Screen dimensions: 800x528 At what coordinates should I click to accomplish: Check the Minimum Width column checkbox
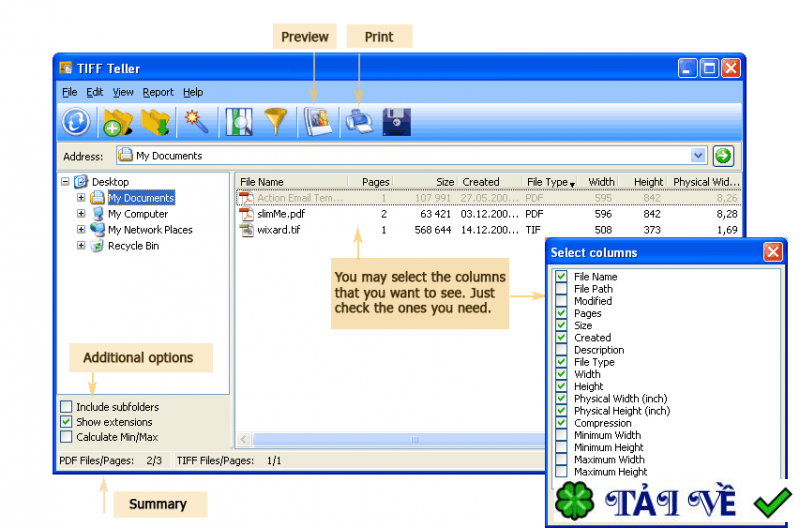click(561, 435)
